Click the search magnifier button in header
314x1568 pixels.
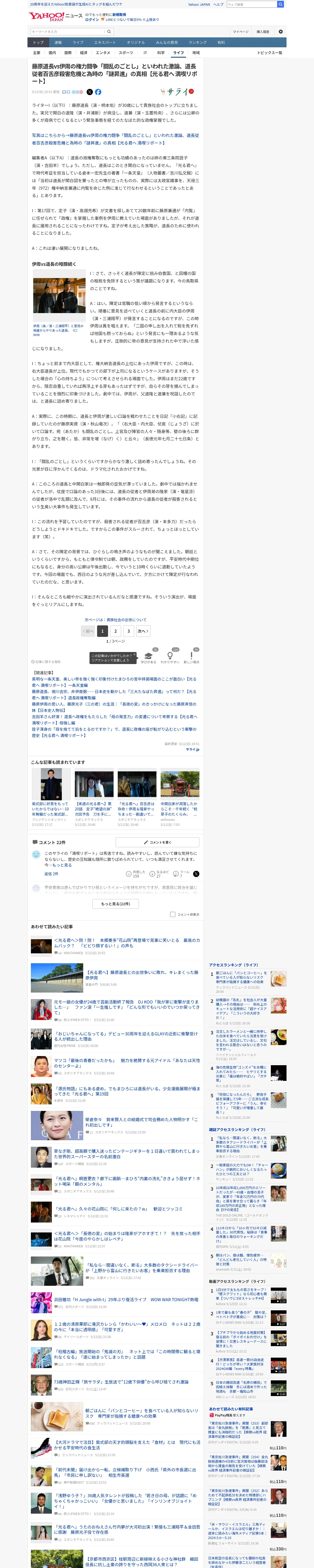point(280,4)
